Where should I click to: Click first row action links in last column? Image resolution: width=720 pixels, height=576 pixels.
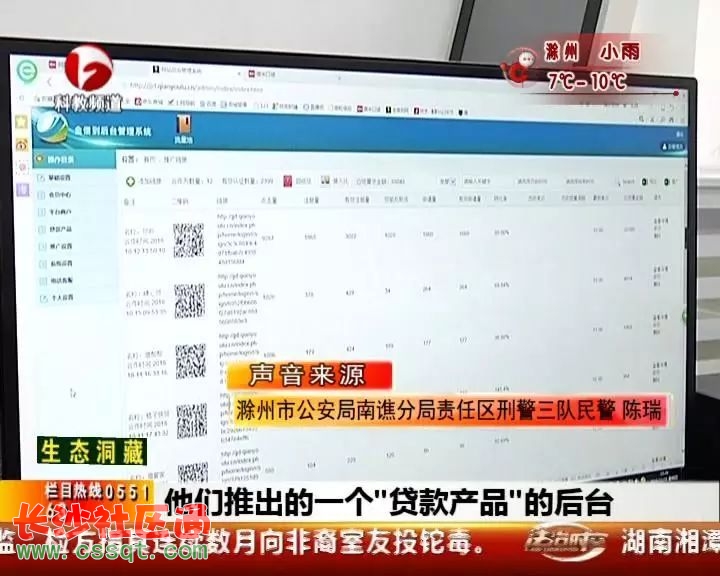(660, 227)
